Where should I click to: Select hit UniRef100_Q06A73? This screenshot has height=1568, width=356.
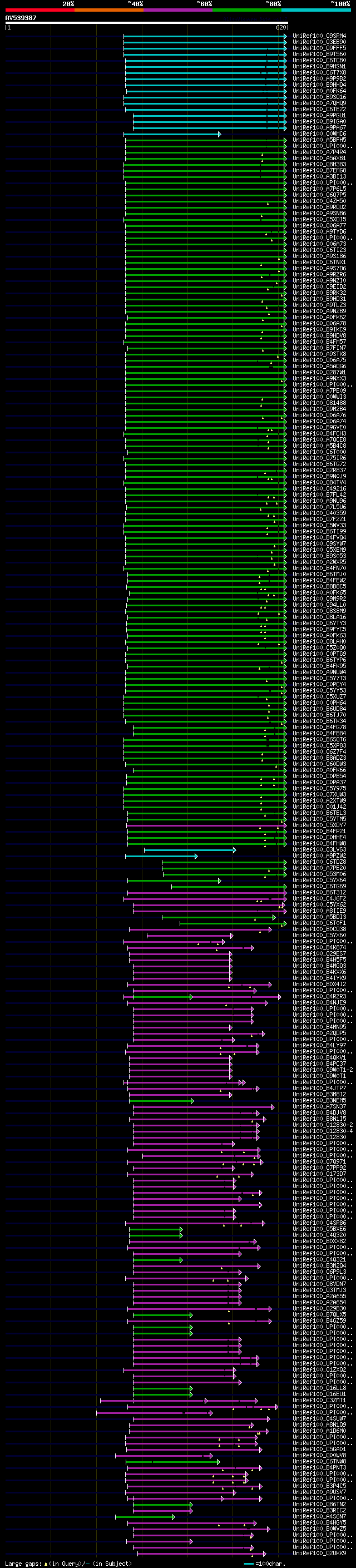point(319,244)
